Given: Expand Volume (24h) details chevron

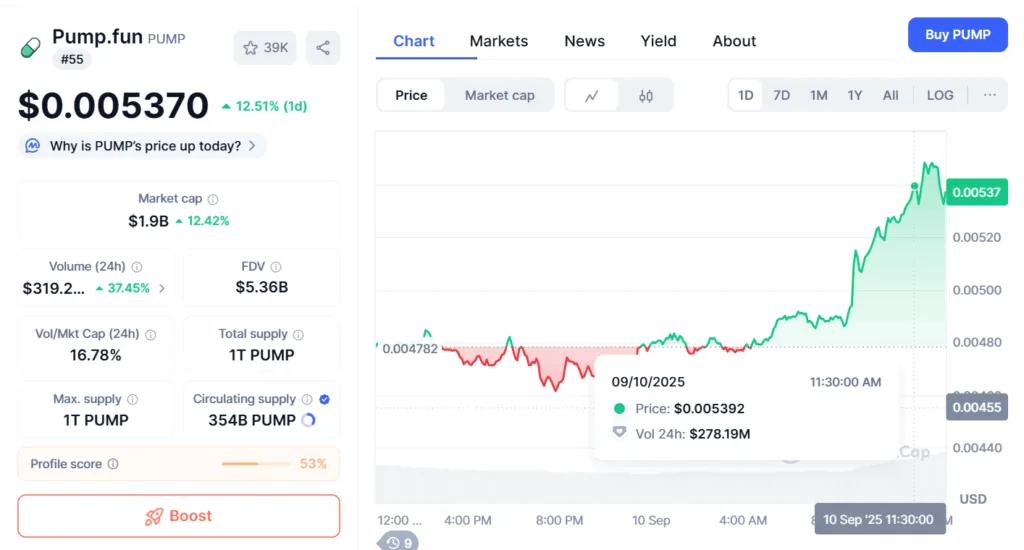Looking at the screenshot, I should click(x=162, y=288).
